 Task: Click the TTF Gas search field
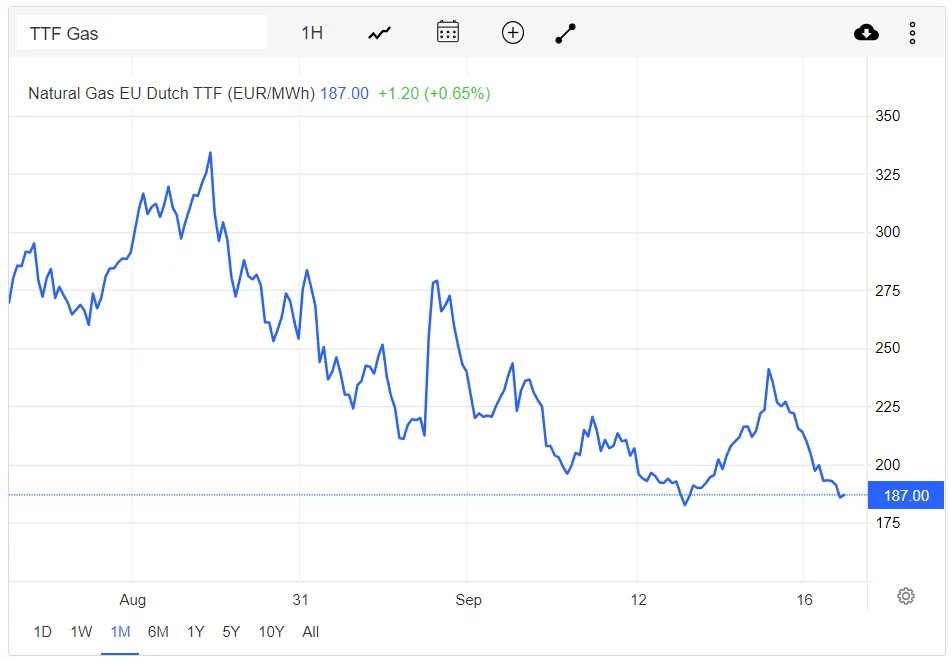click(142, 33)
